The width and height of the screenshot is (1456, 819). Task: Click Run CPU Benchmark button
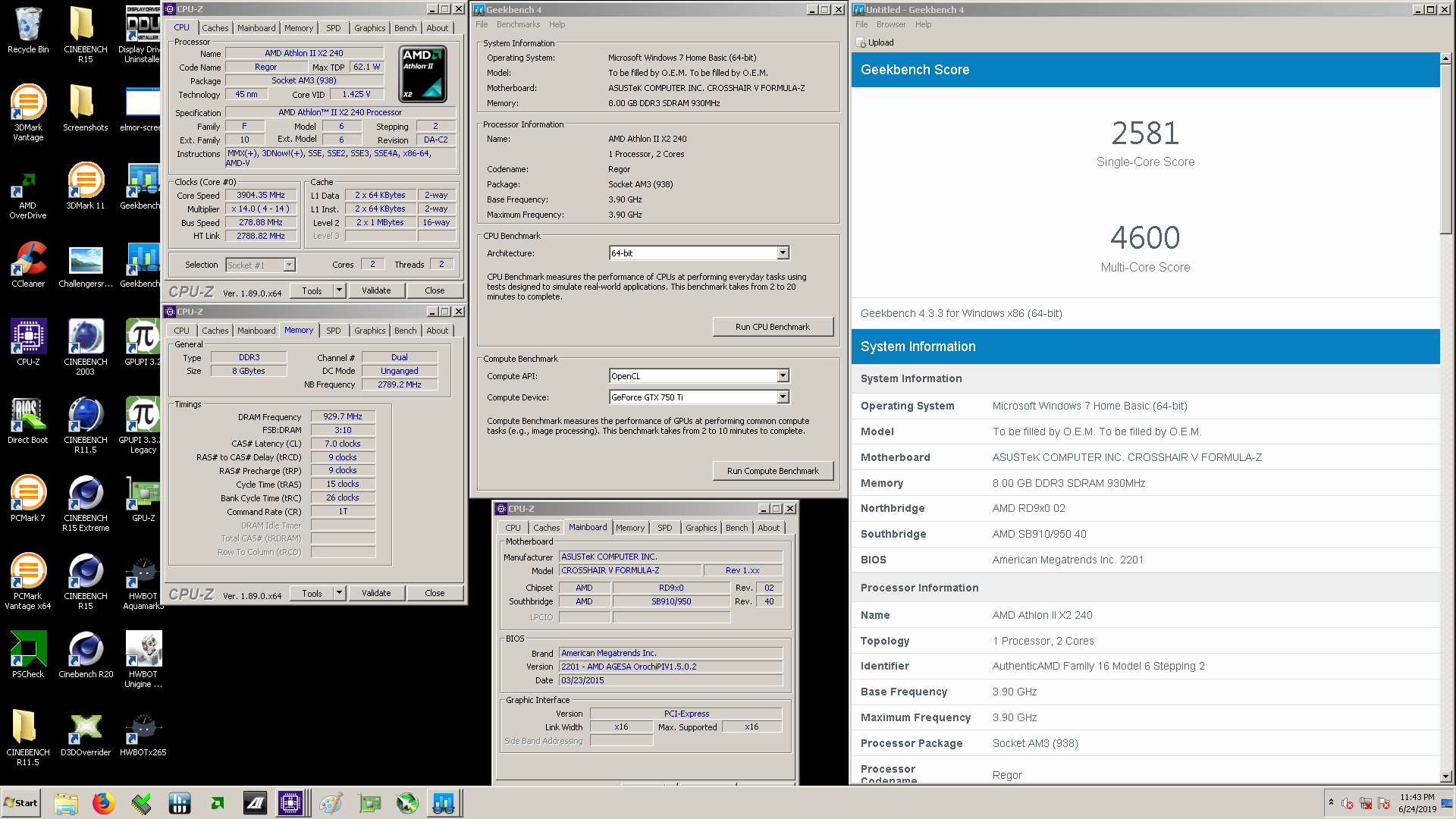(773, 327)
